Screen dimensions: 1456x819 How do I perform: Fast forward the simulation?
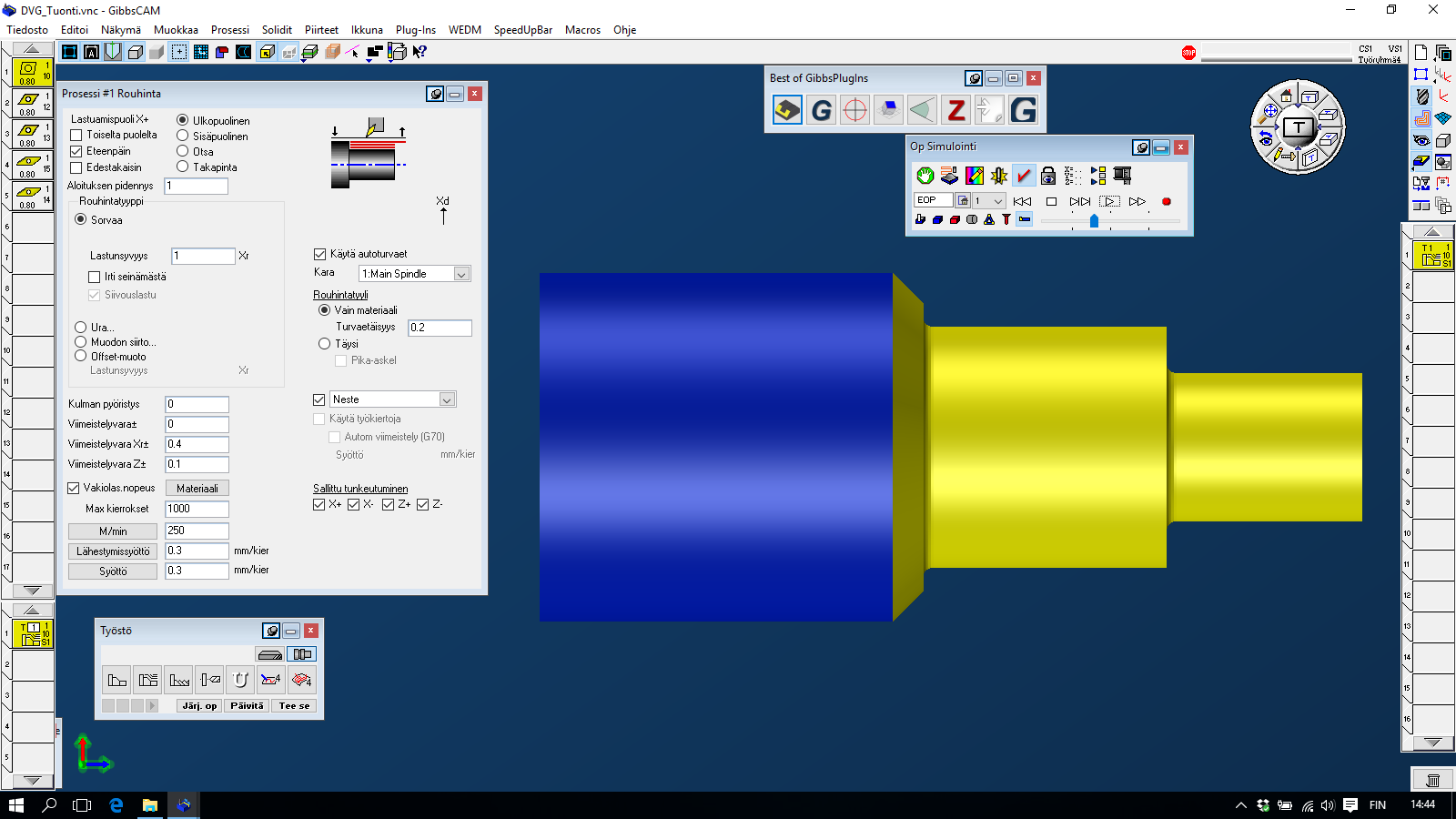coord(1137,201)
